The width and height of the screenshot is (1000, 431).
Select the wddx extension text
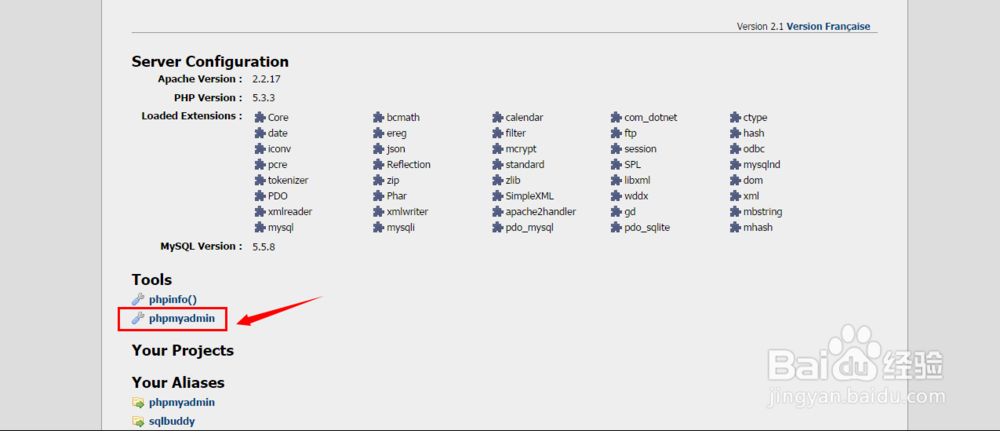click(x=636, y=196)
